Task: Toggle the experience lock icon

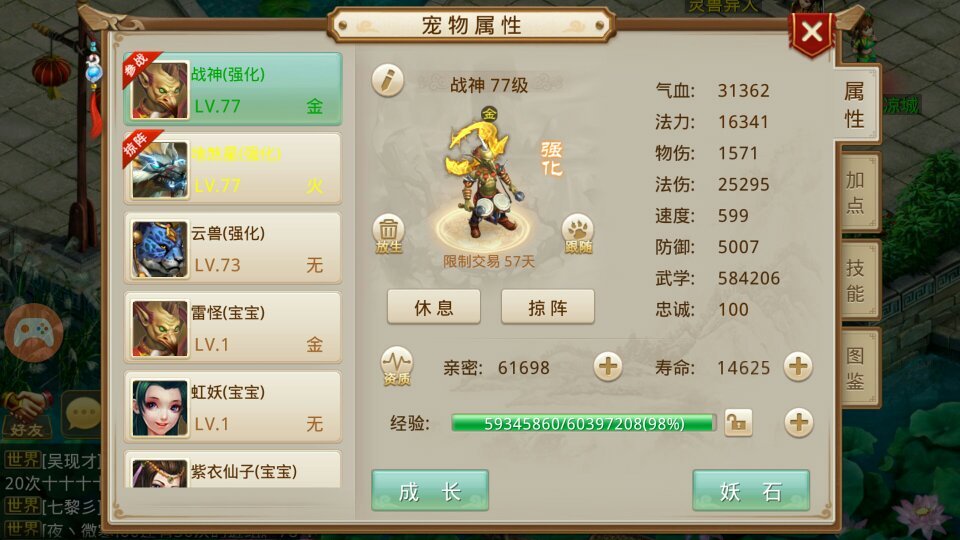Action: click(x=738, y=422)
